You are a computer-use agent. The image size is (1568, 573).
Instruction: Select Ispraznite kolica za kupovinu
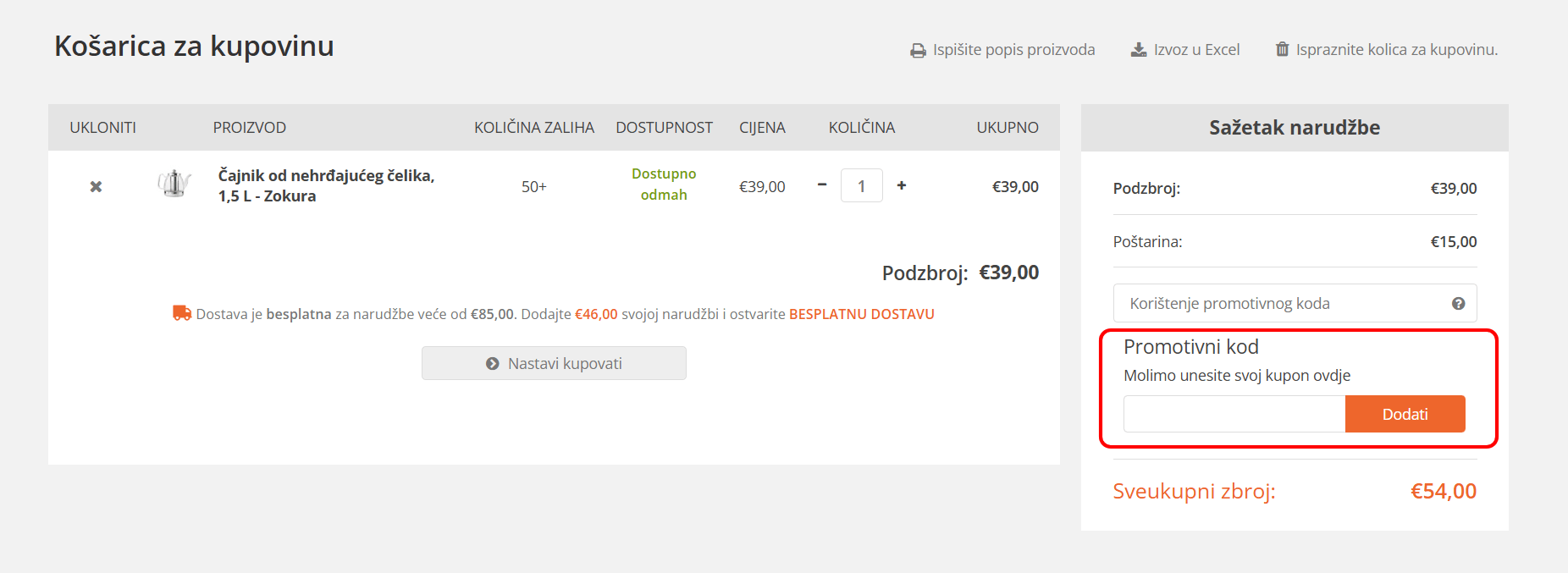pos(1396,49)
